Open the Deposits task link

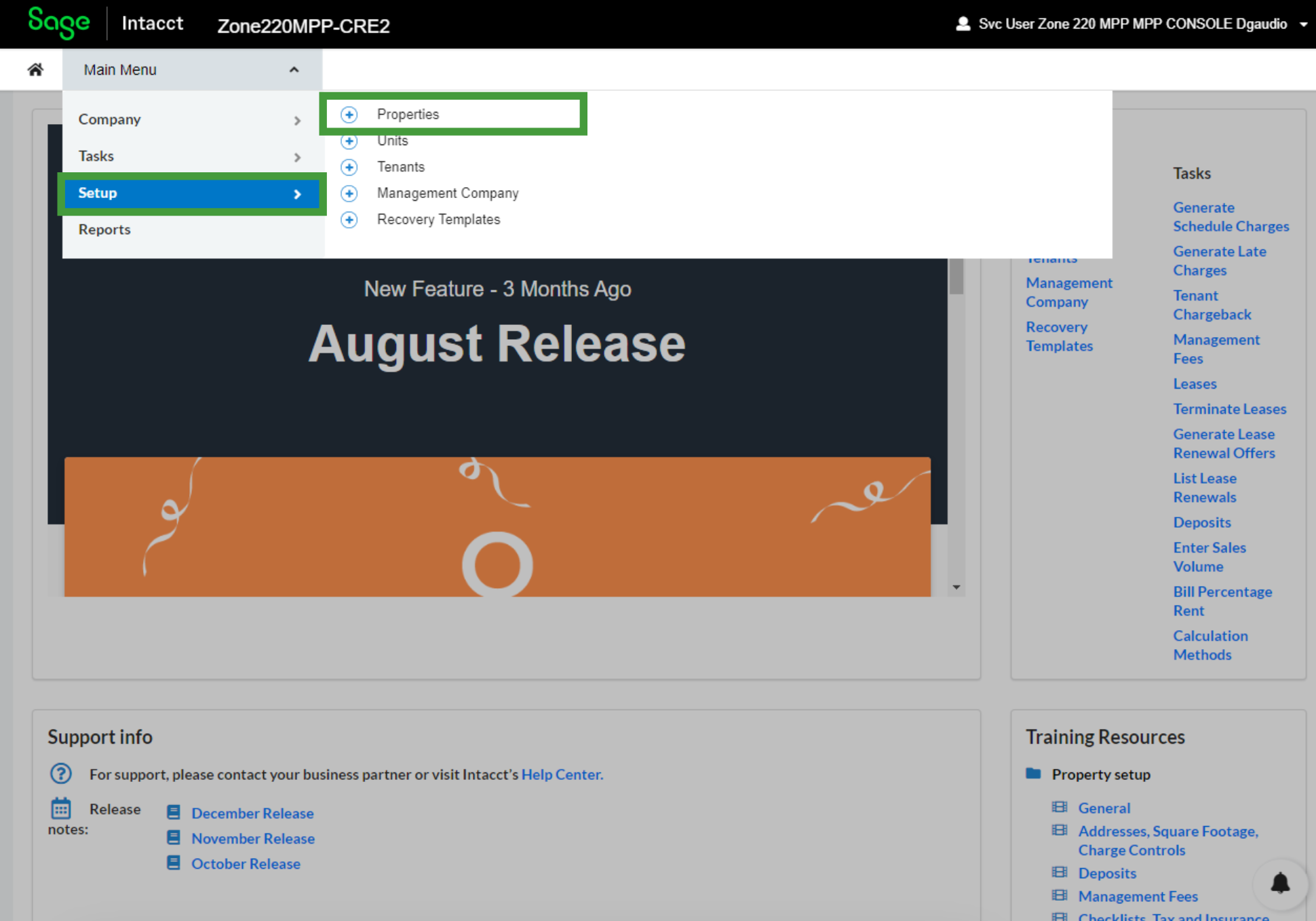click(1201, 522)
